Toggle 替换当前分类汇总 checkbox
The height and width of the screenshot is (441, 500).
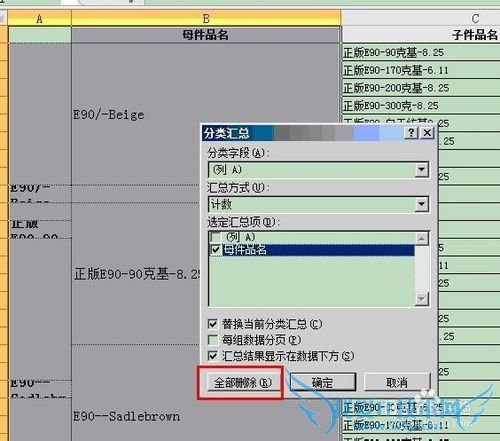coord(213,324)
